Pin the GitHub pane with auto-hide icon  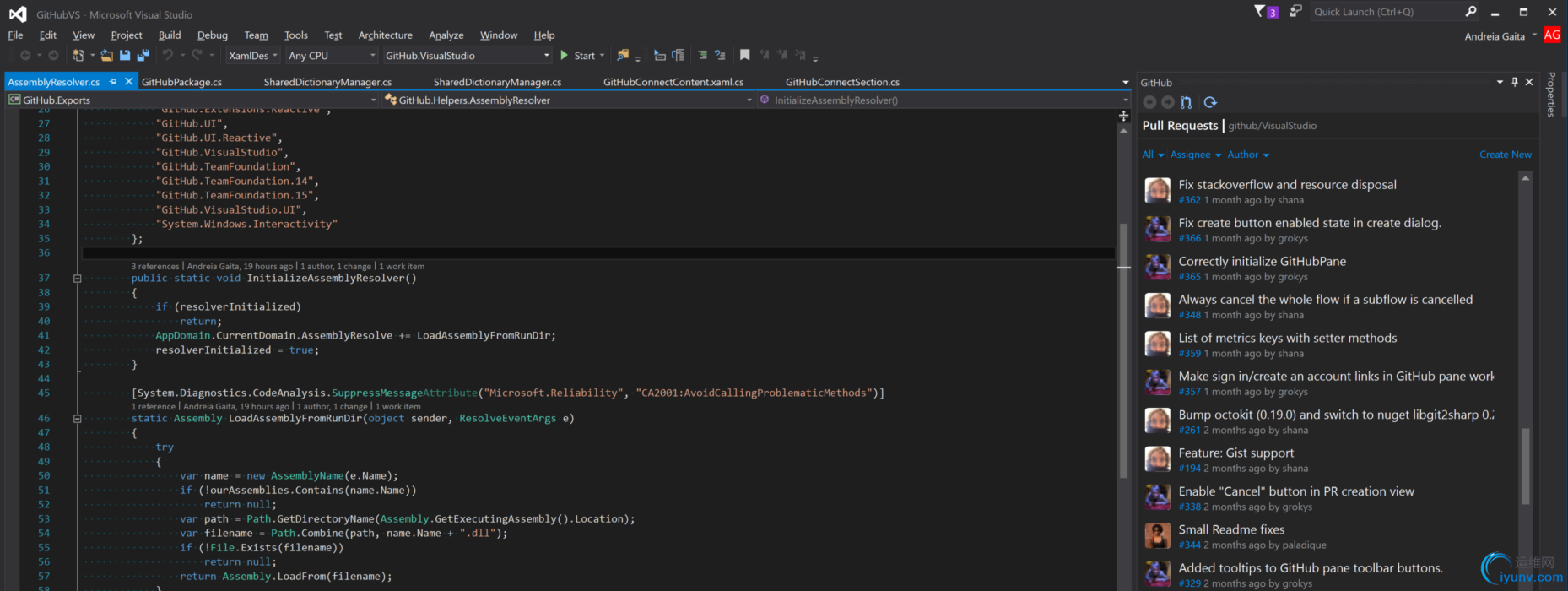(1515, 82)
